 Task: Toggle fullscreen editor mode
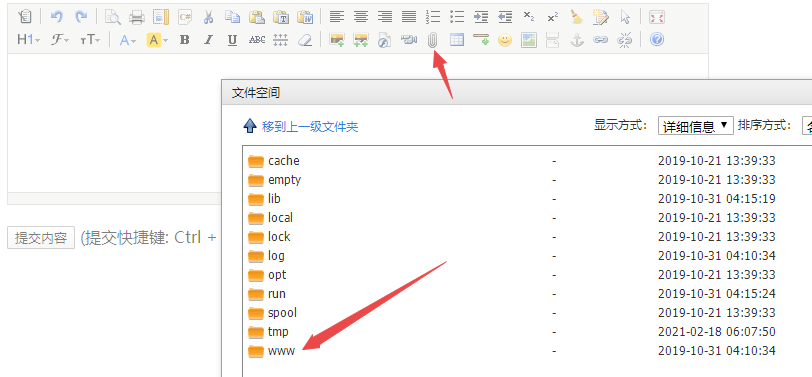pos(657,17)
